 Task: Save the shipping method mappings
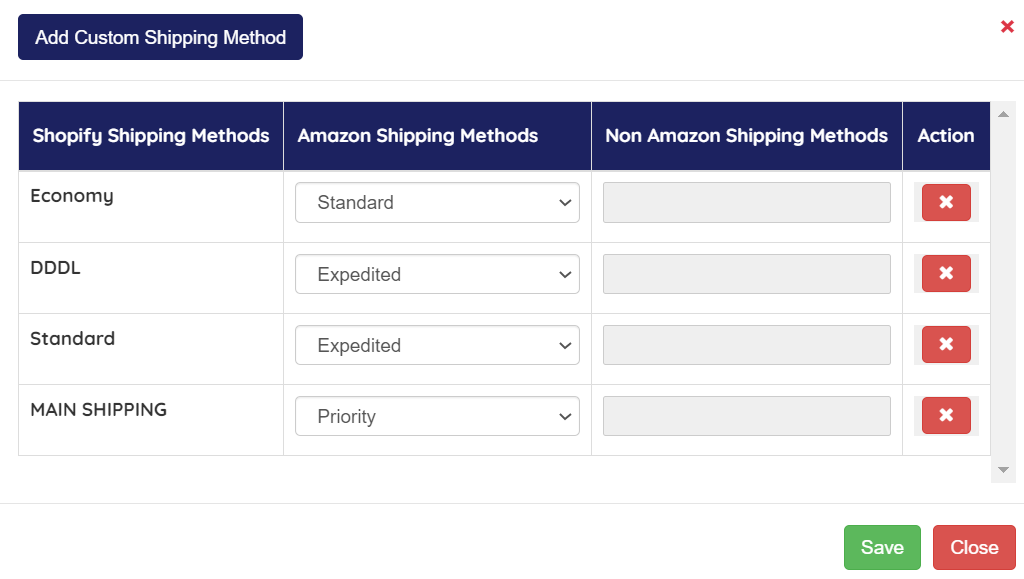tap(882, 547)
